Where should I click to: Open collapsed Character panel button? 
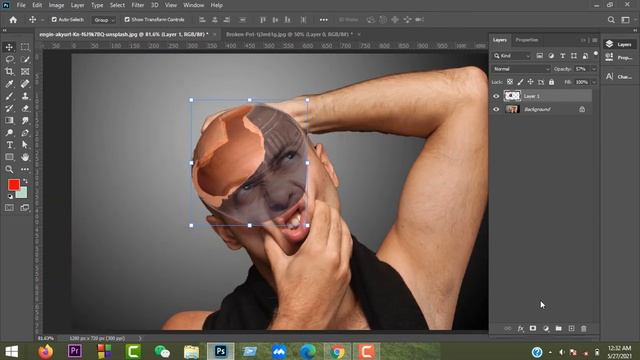tap(619, 76)
